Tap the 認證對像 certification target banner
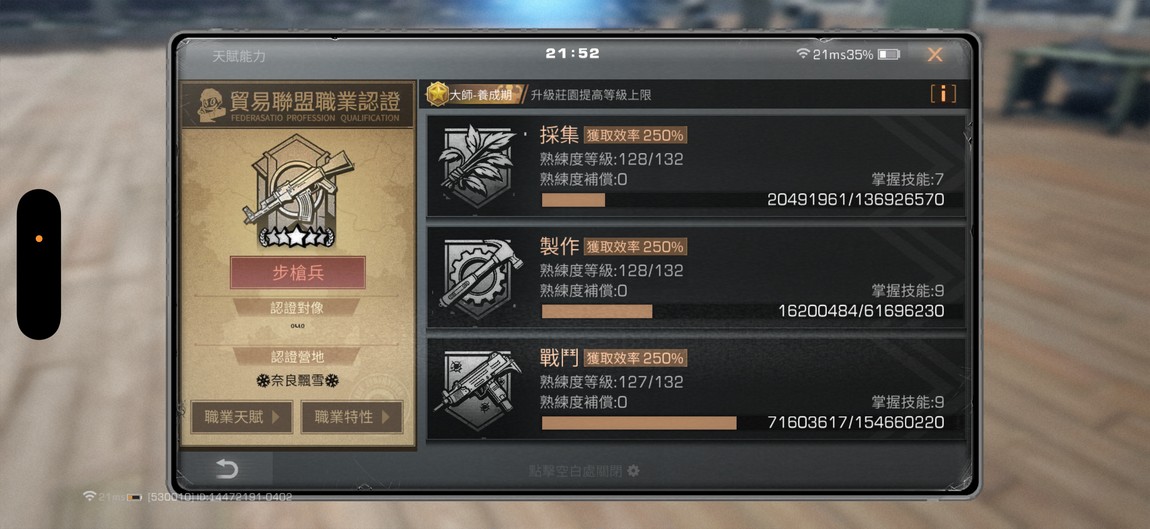The height and width of the screenshot is (529, 1150). 297,308
